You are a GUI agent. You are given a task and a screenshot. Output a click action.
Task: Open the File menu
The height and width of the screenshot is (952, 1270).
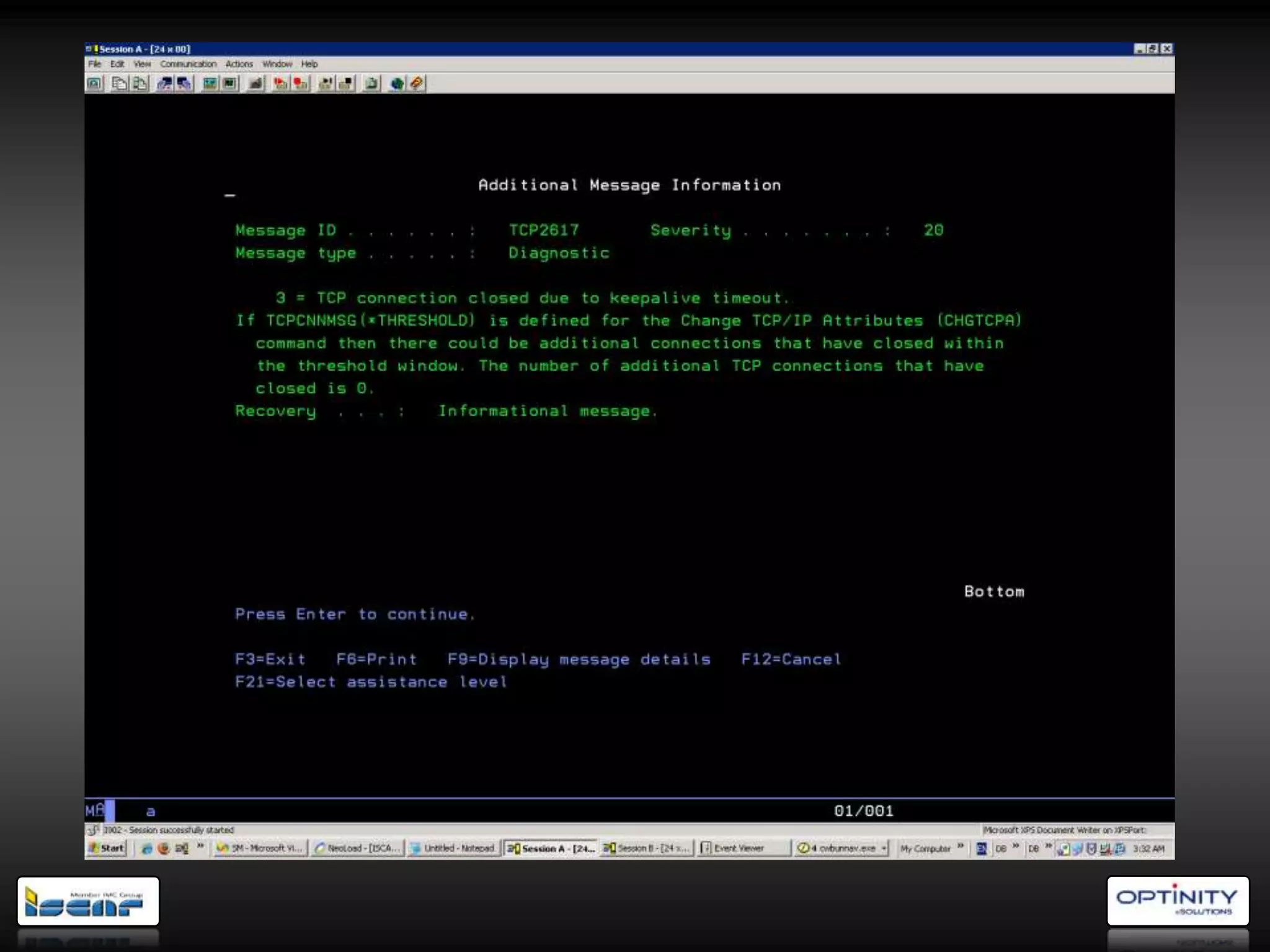coord(94,64)
